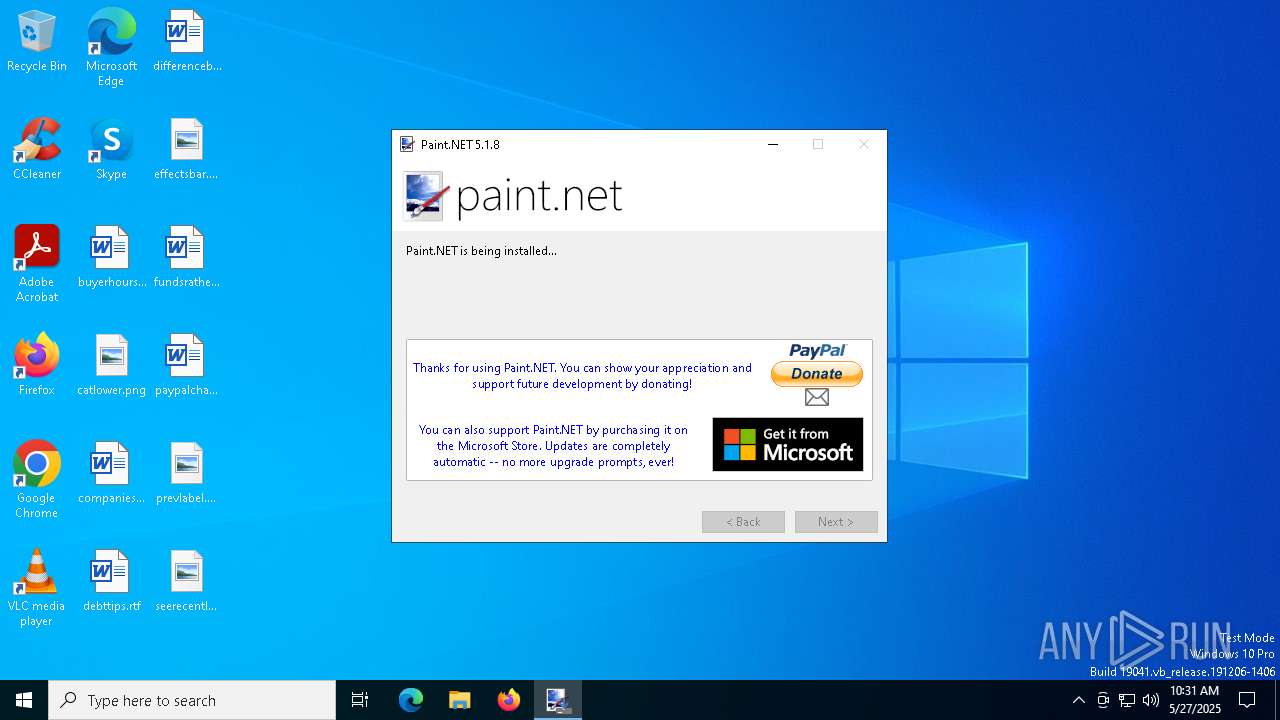1280x720 pixels.
Task: Click the PayPal Donate button
Action: click(x=817, y=374)
